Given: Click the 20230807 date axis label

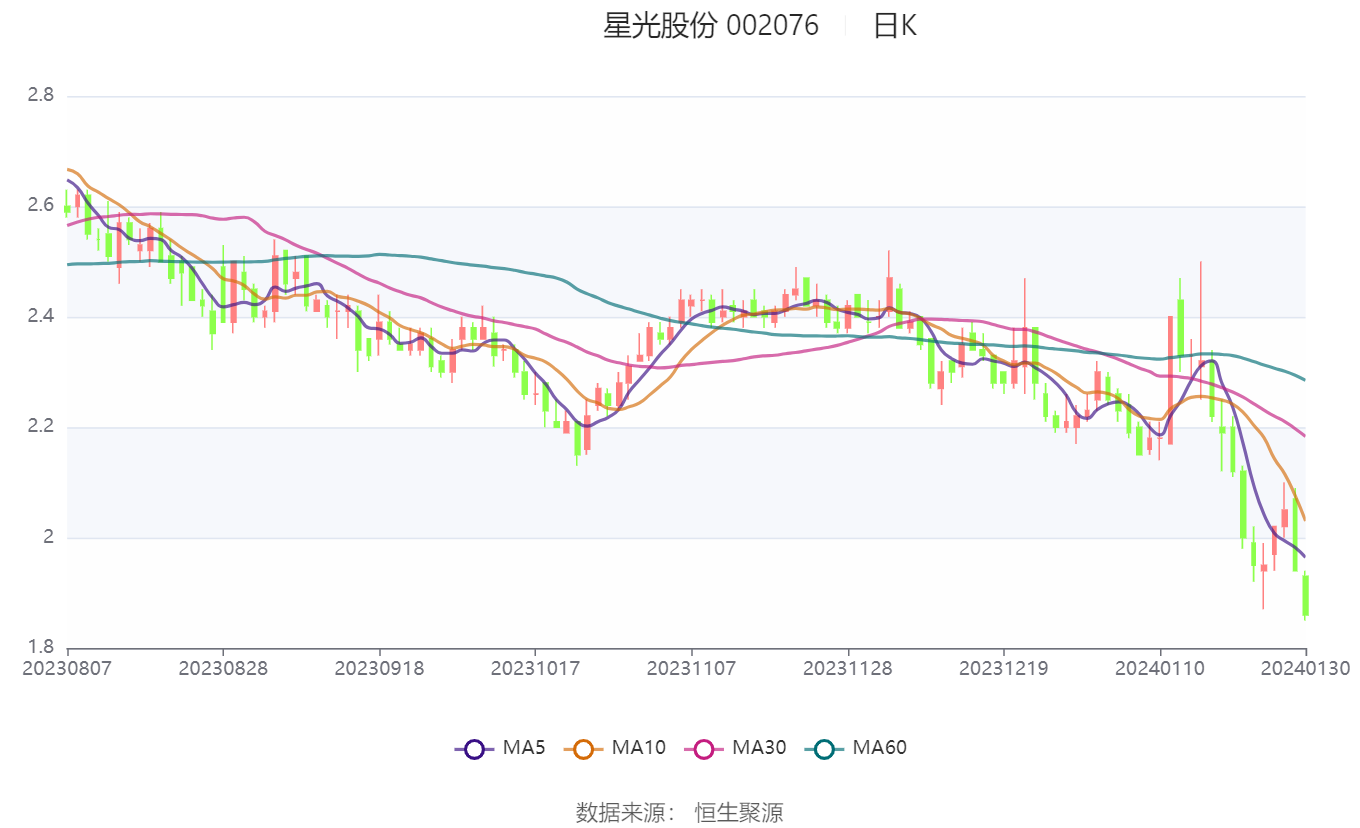Looking at the screenshot, I should click(x=68, y=668).
